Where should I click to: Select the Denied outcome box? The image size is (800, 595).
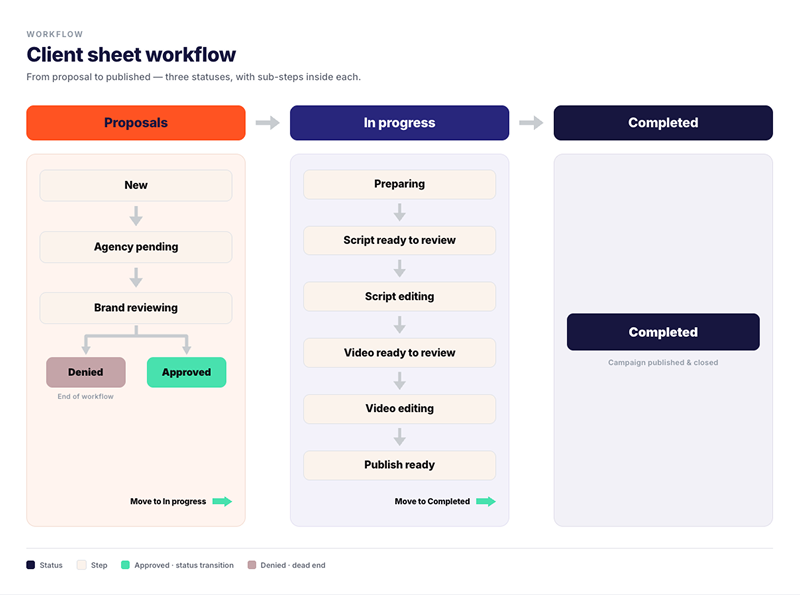click(86, 372)
